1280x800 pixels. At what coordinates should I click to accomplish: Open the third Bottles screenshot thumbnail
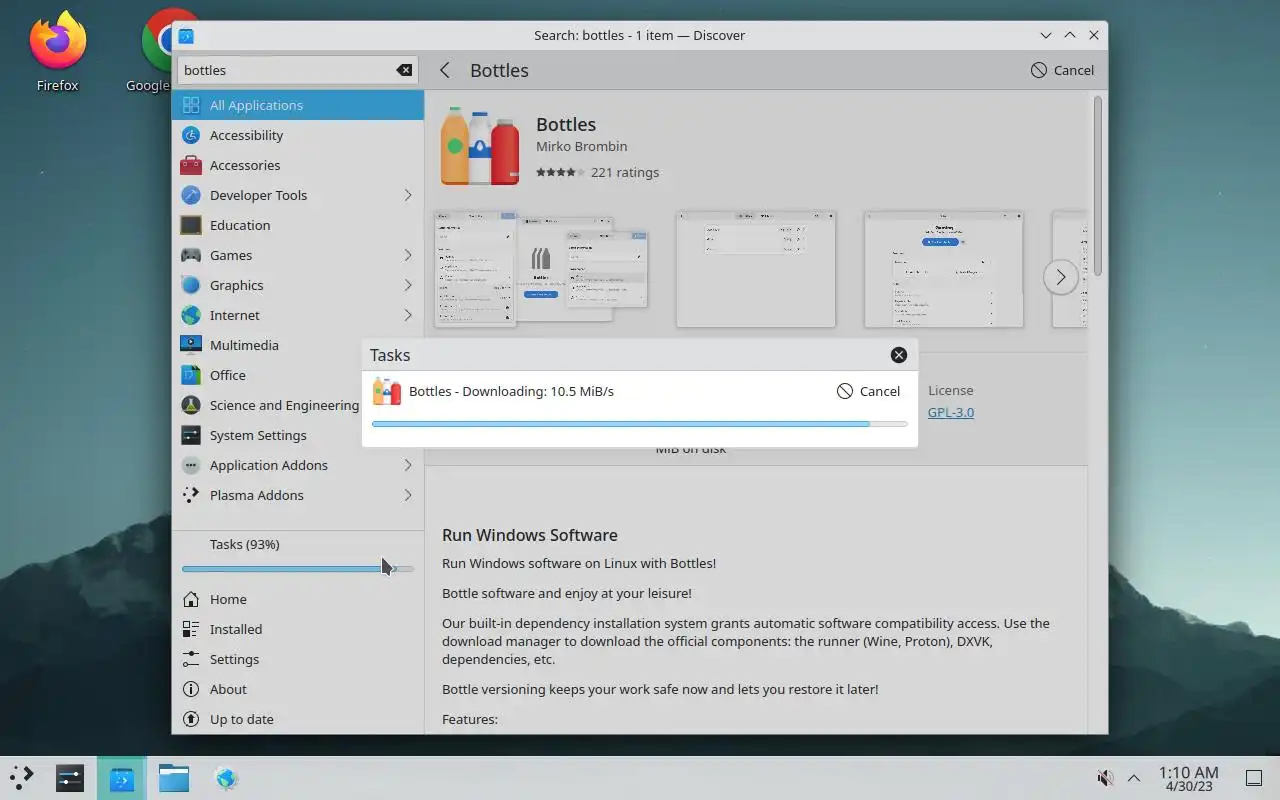[x=944, y=269]
